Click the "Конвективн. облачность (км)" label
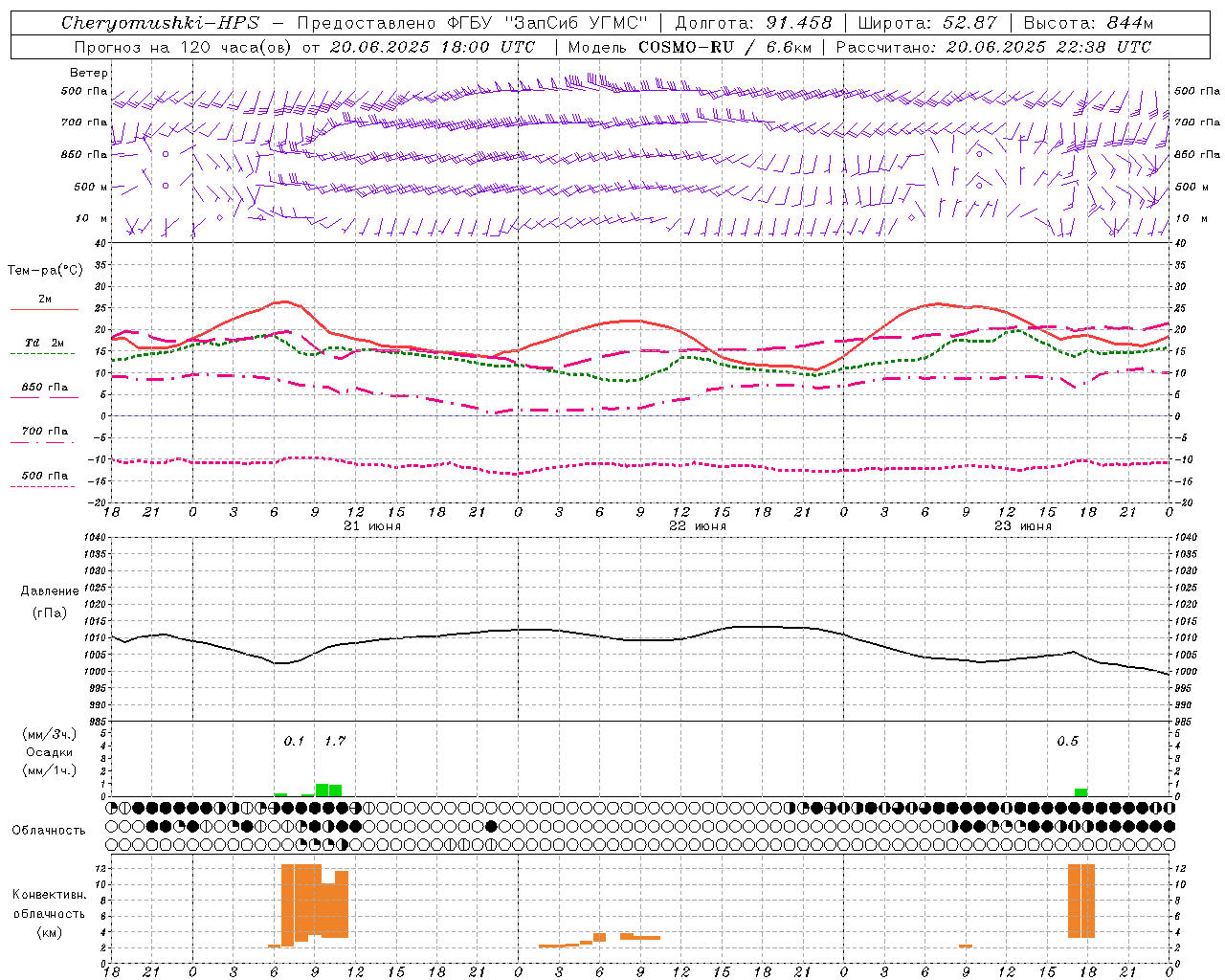This screenshot has height=980, width=1225. point(49,913)
